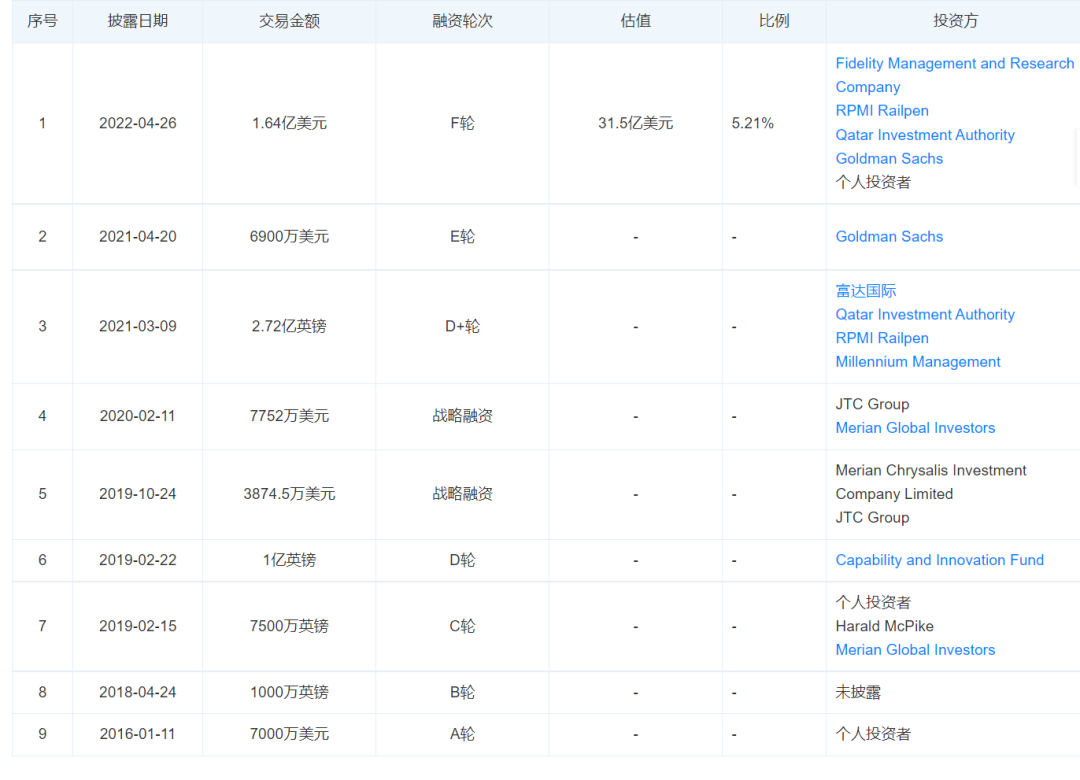
Task: Select 个人投资者 in the F轮 row
Action: tap(873, 183)
